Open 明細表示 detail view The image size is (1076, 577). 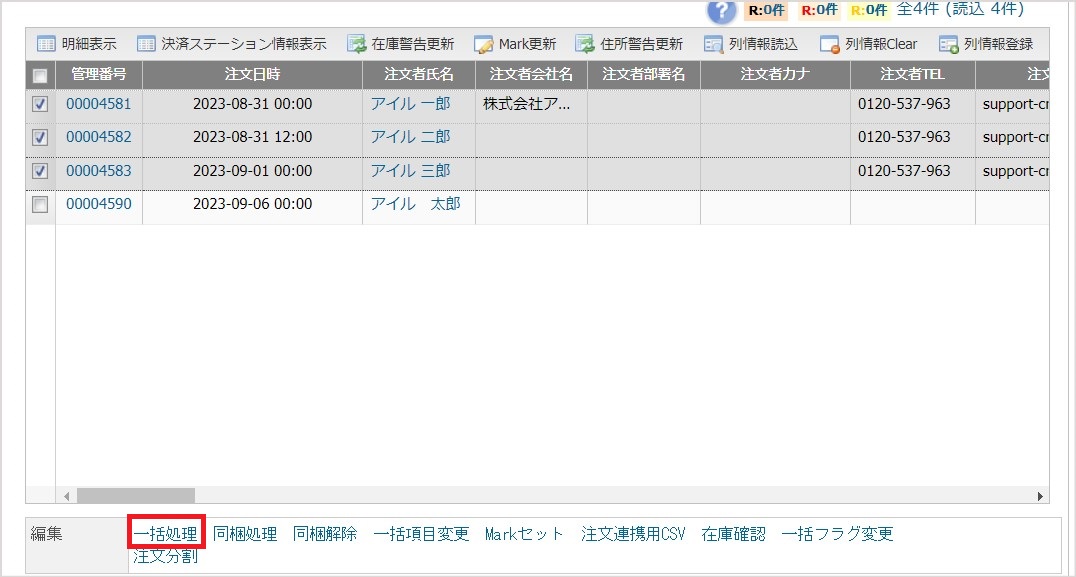(x=77, y=44)
